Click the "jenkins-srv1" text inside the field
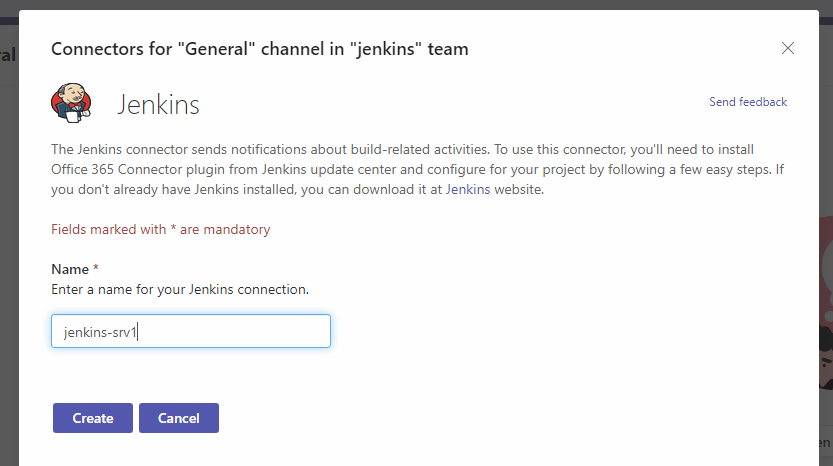 point(100,332)
